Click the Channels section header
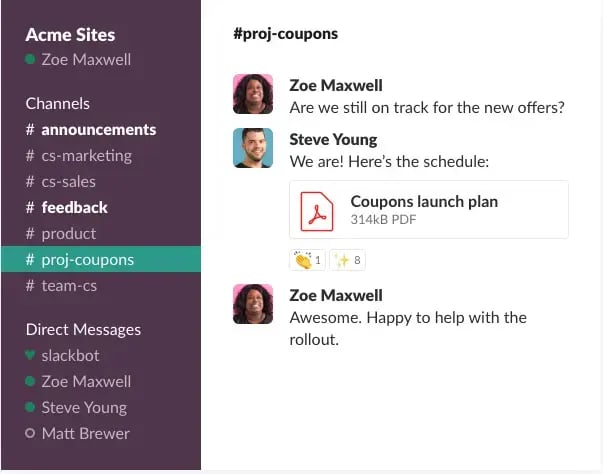The width and height of the screenshot is (603, 474). click(57, 103)
